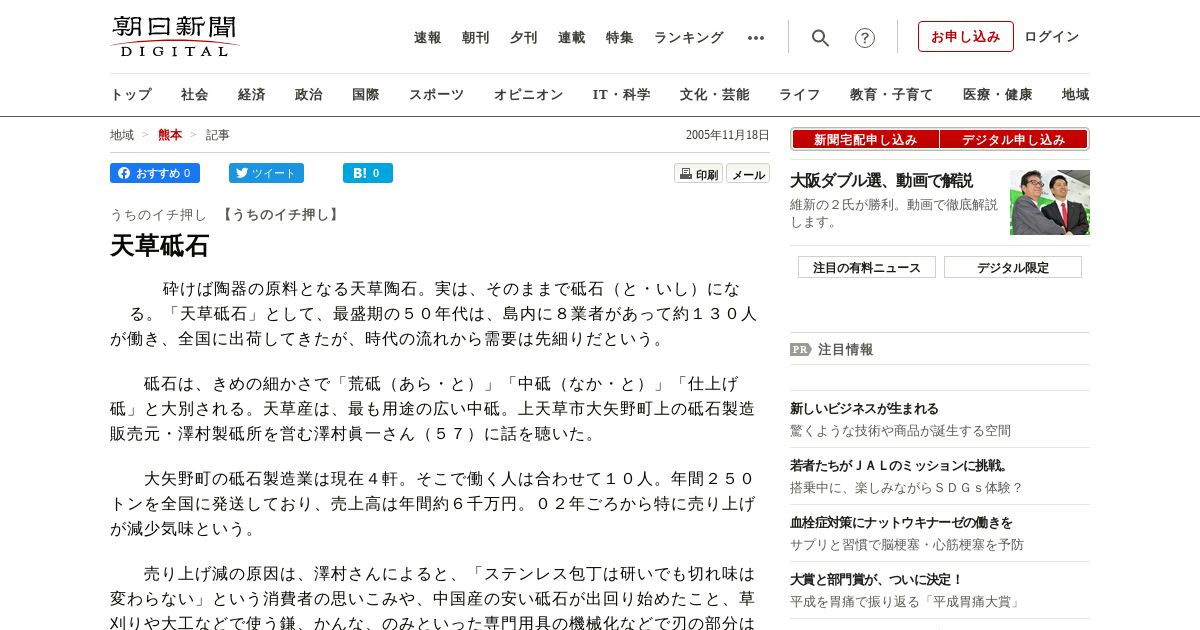This screenshot has width=1200, height=630.
Task: Go to スポーツ section
Action: tap(436, 95)
